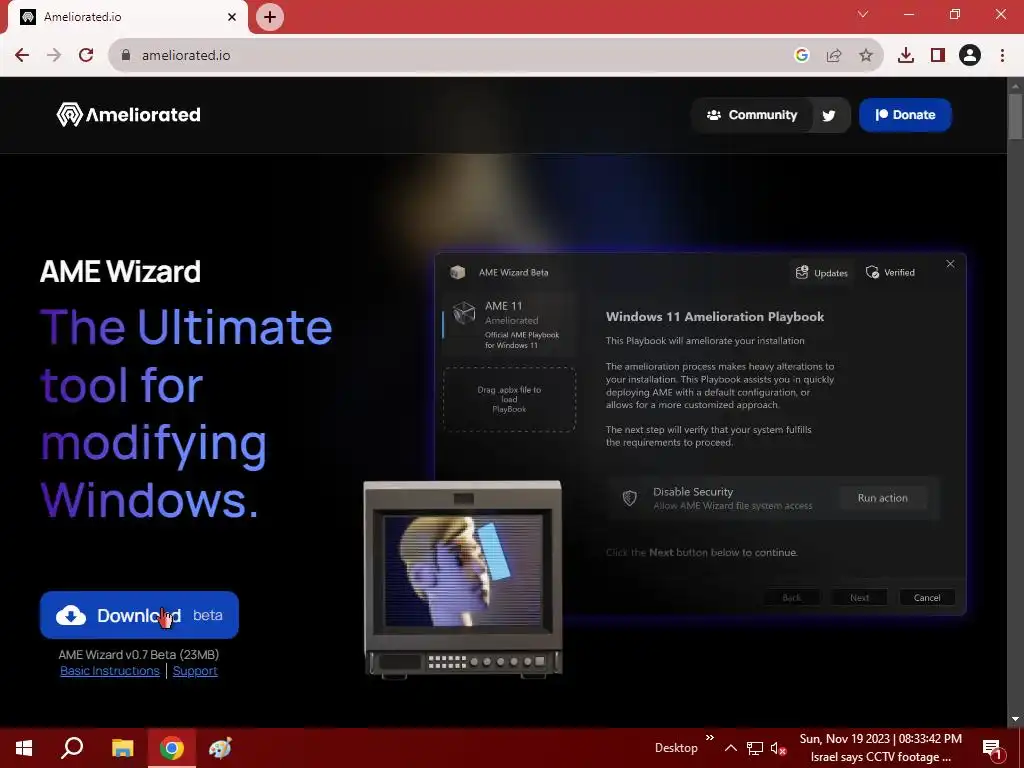The image size is (1024, 768).
Task: Click the browser forward arrow
Action: pos(54,56)
